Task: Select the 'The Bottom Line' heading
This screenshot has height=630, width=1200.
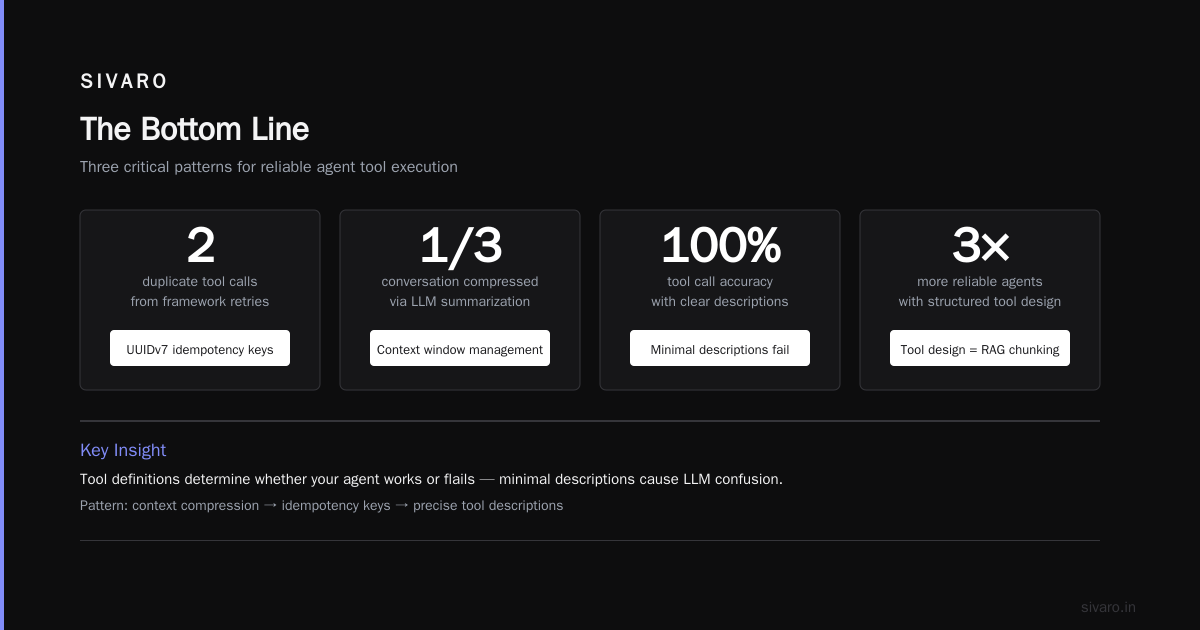Action: click(x=195, y=129)
